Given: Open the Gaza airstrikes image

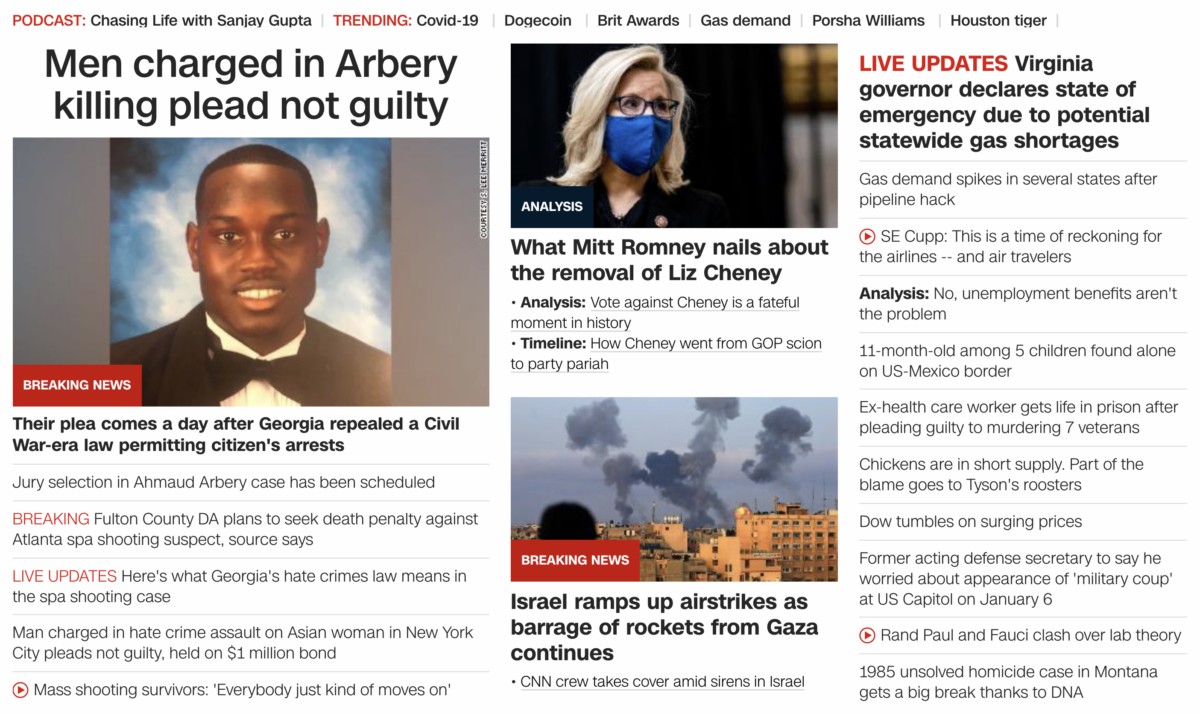Looking at the screenshot, I should coord(674,490).
